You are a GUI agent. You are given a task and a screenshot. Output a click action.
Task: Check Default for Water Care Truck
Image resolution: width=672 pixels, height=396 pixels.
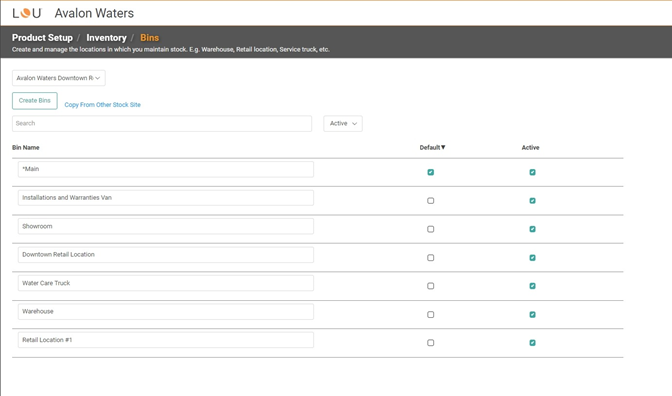coord(431,286)
